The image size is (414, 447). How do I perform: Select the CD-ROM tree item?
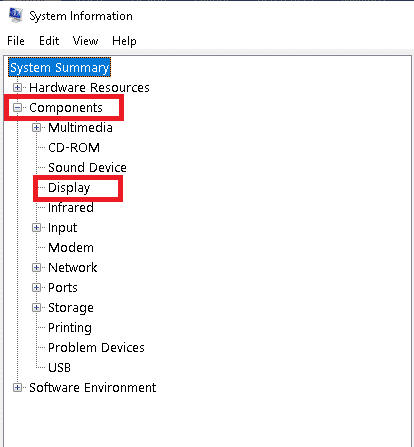tap(74, 148)
